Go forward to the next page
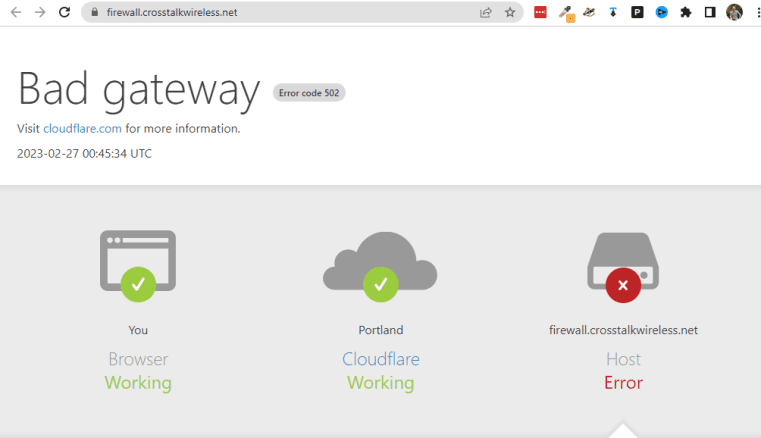Image resolution: width=761 pixels, height=438 pixels. click(40, 12)
